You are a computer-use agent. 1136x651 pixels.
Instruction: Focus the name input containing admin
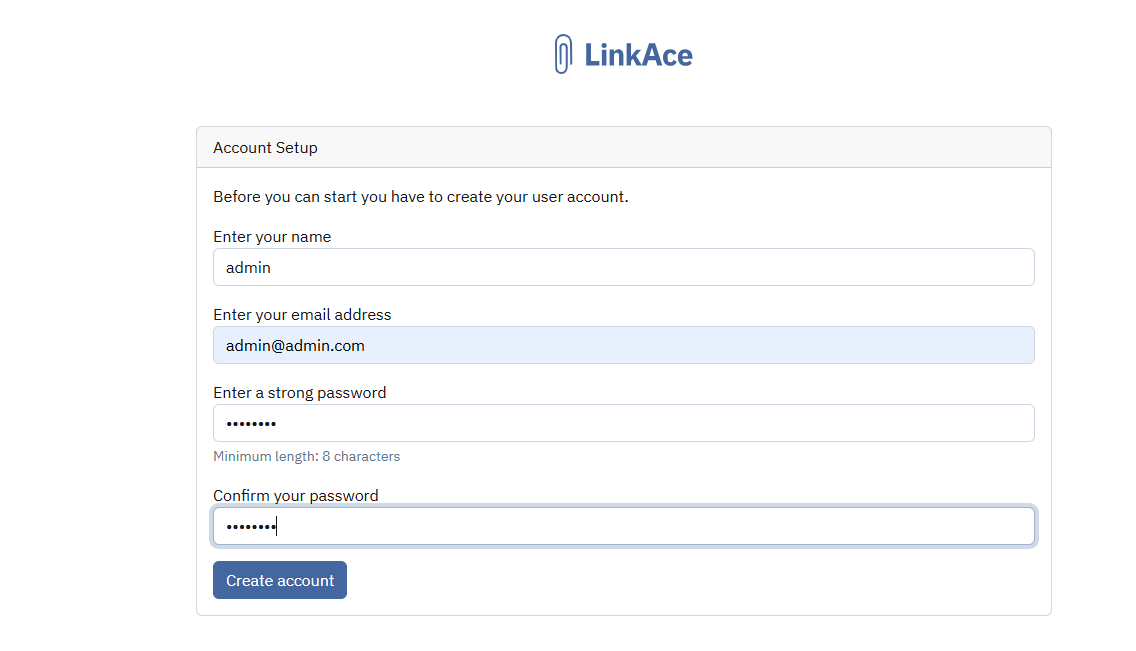click(624, 267)
